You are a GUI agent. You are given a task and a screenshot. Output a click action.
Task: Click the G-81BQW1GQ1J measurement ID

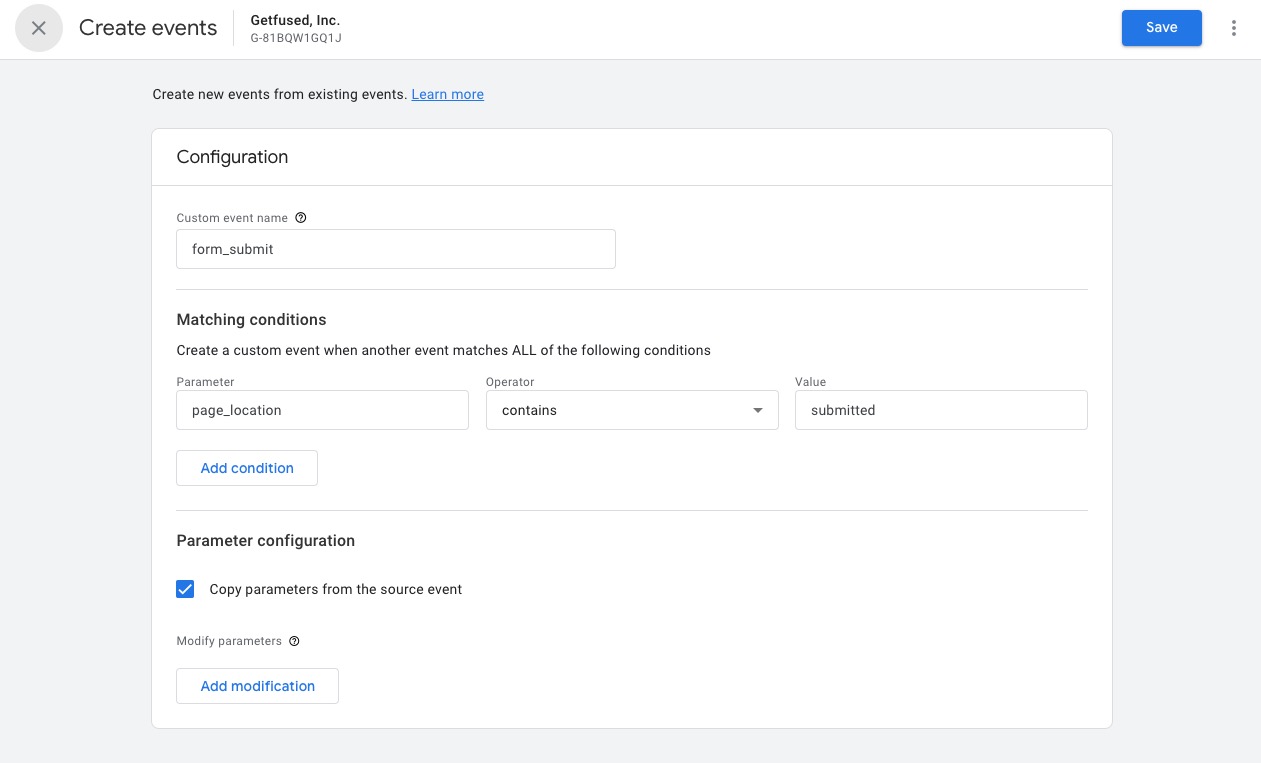(x=296, y=38)
